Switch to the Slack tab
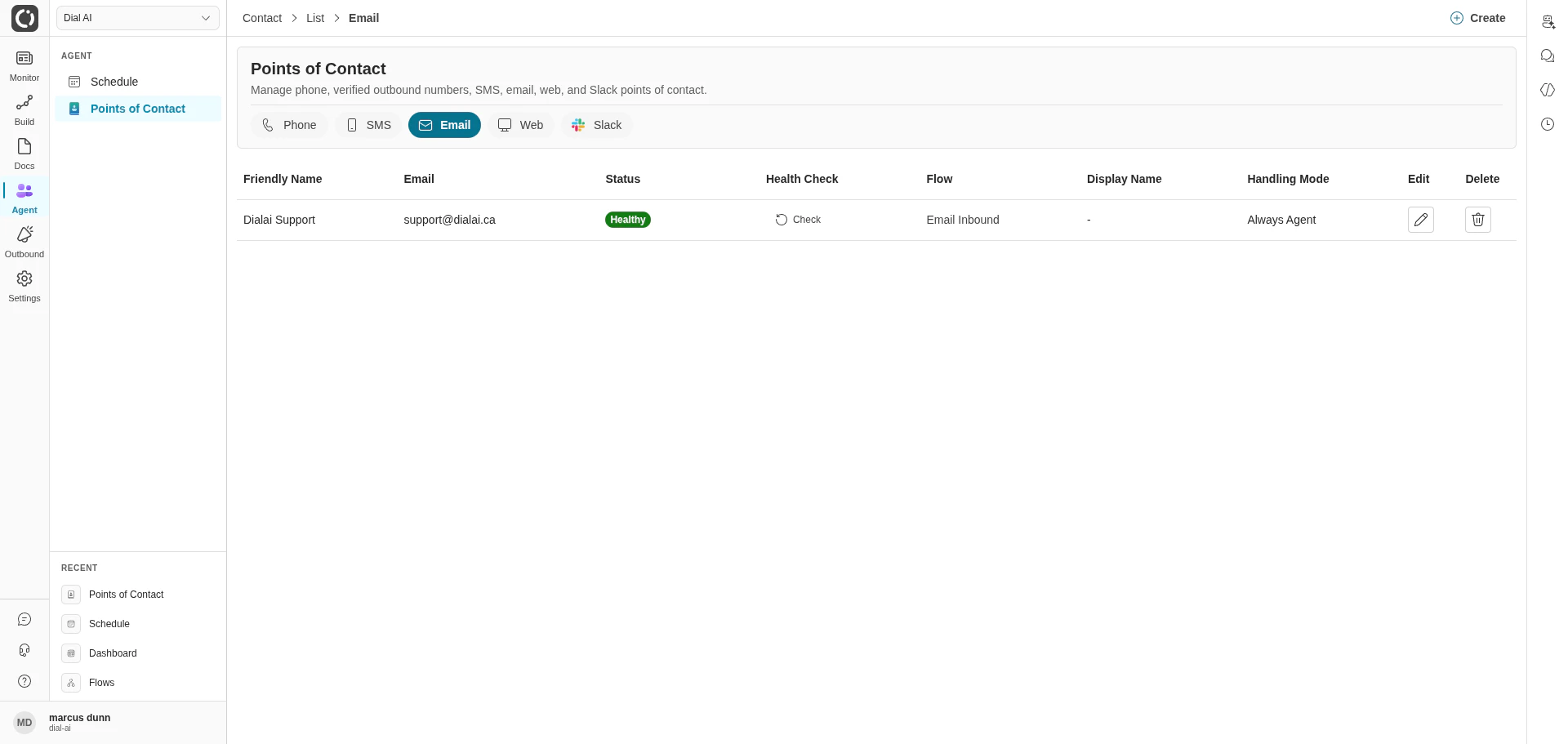This screenshot has height=744, width=1568. pyautogui.click(x=597, y=125)
